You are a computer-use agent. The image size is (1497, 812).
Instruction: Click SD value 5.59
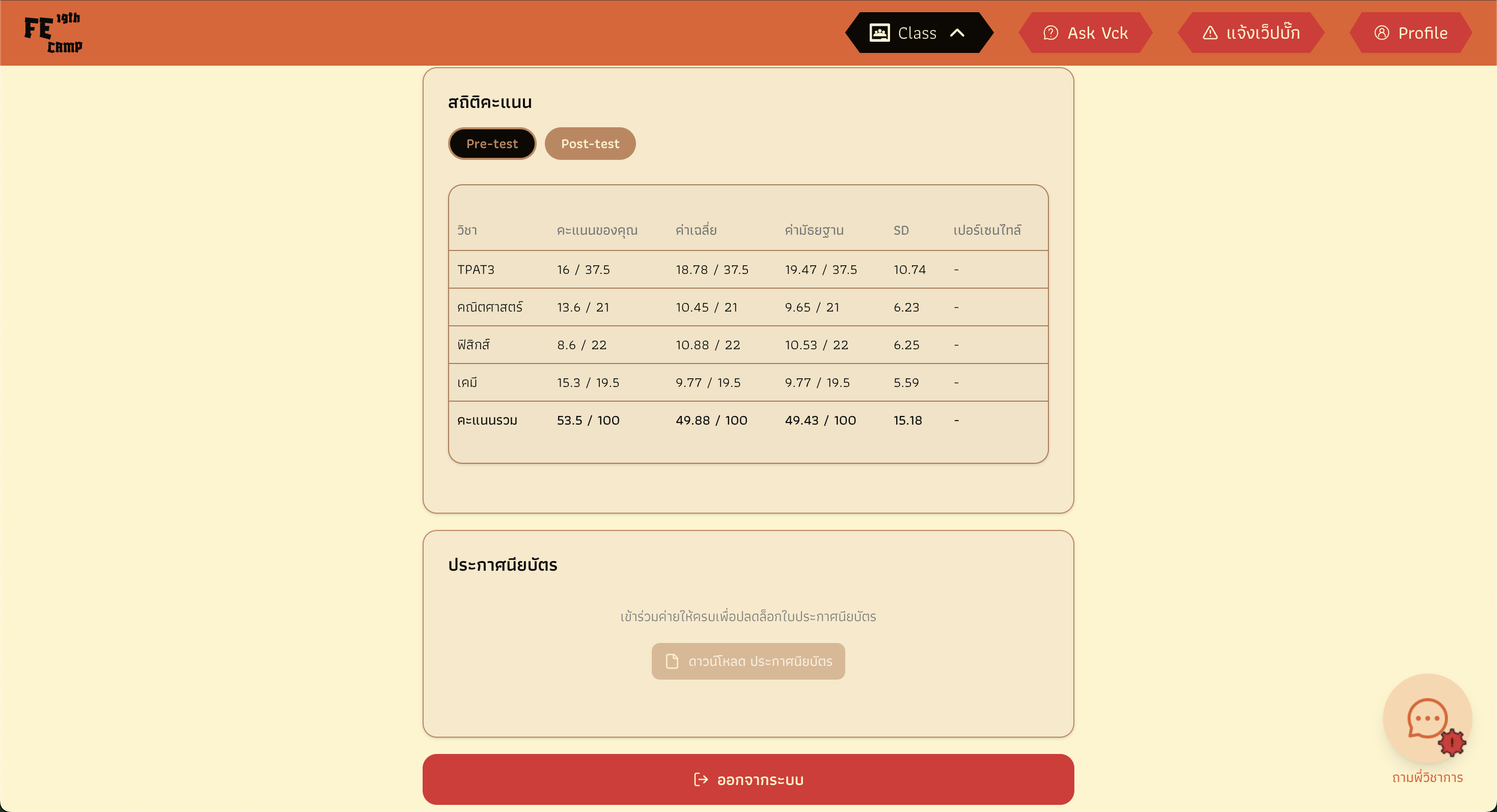pyautogui.click(x=906, y=383)
